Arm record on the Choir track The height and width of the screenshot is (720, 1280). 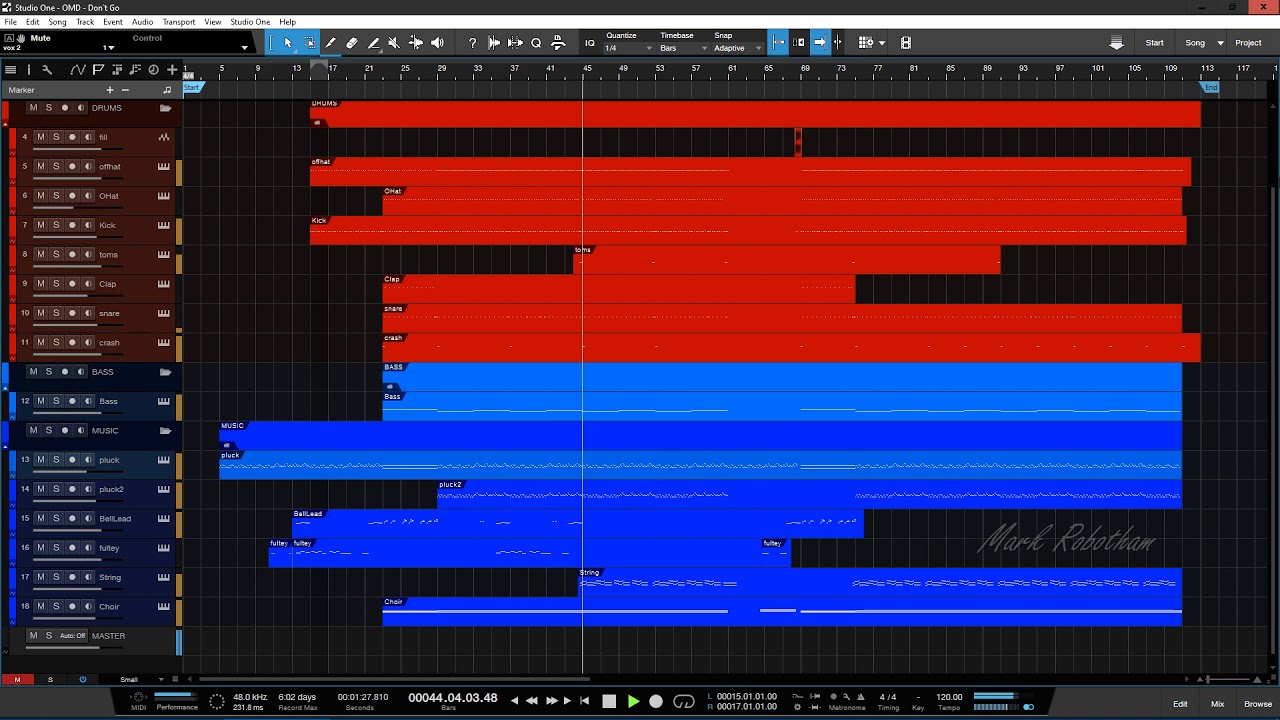72,607
